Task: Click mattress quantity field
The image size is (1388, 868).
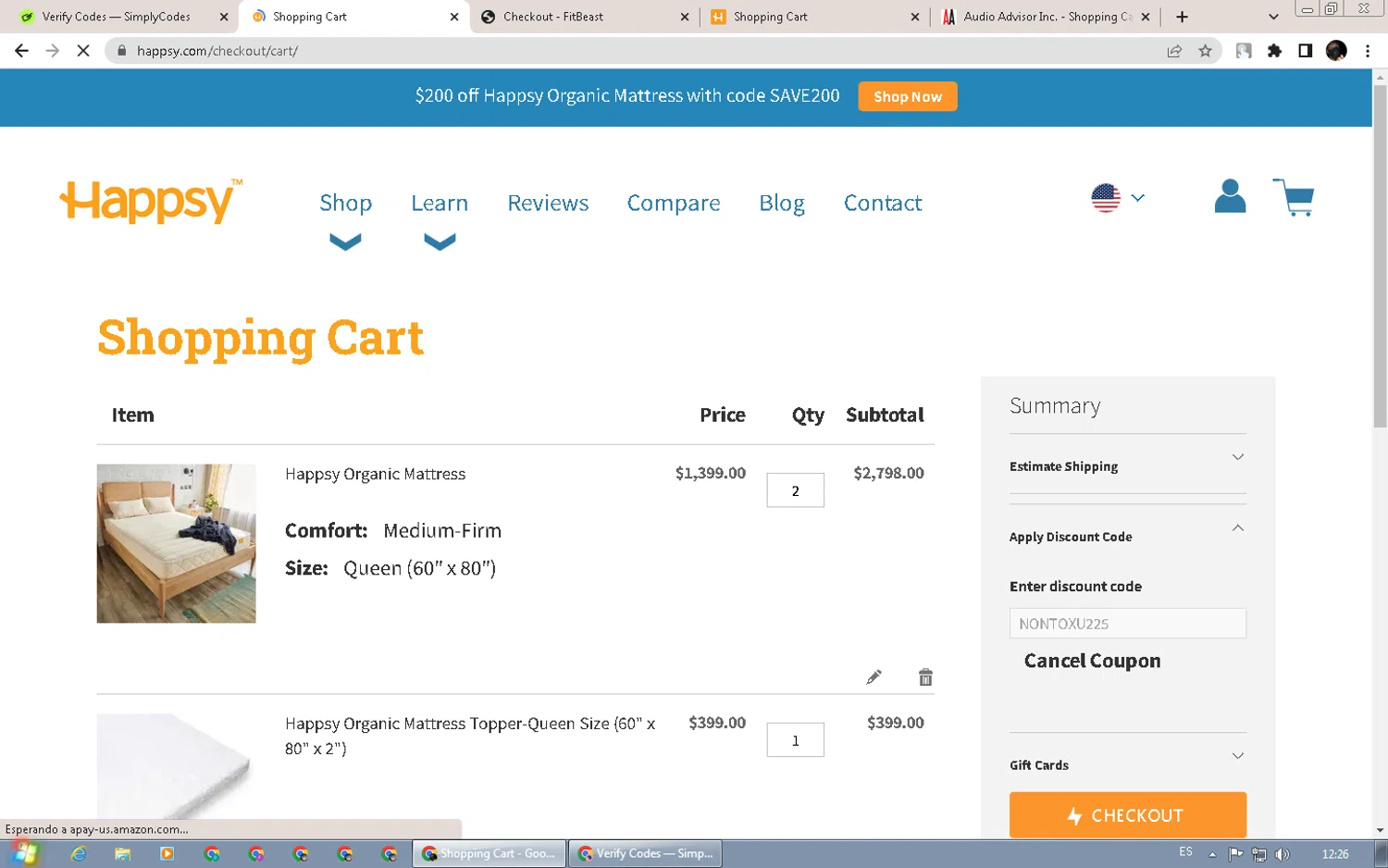Action: [x=795, y=490]
